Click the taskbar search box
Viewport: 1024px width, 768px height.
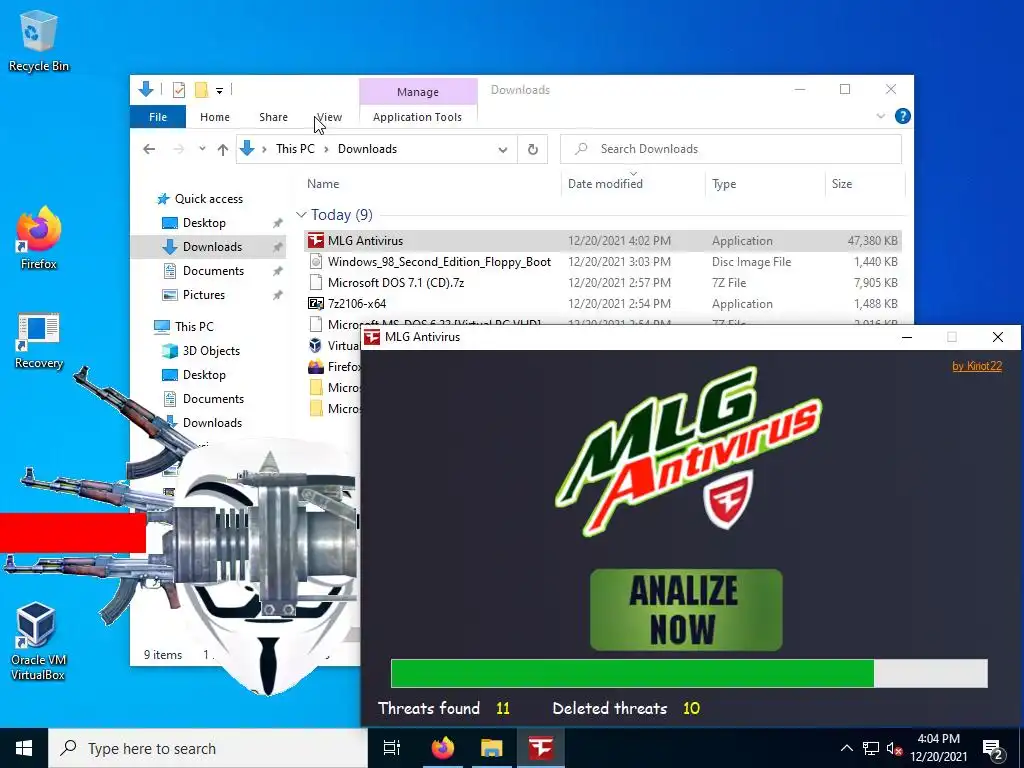(x=208, y=748)
